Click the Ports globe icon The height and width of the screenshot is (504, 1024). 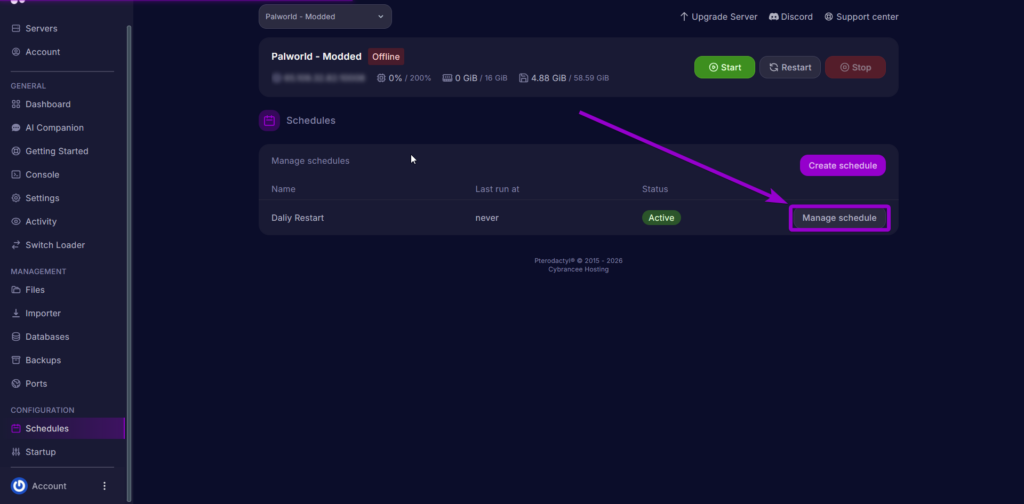tap(16, 384)
